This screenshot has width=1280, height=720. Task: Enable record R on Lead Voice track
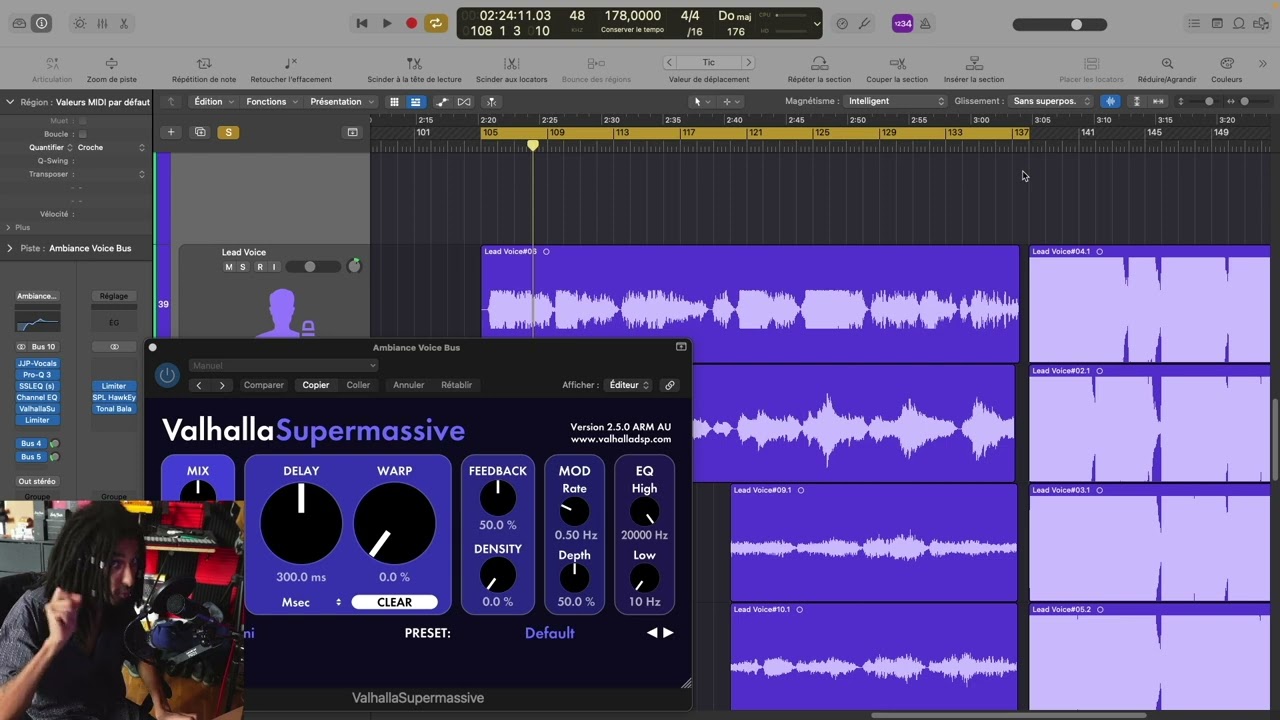tap(259, 267)
